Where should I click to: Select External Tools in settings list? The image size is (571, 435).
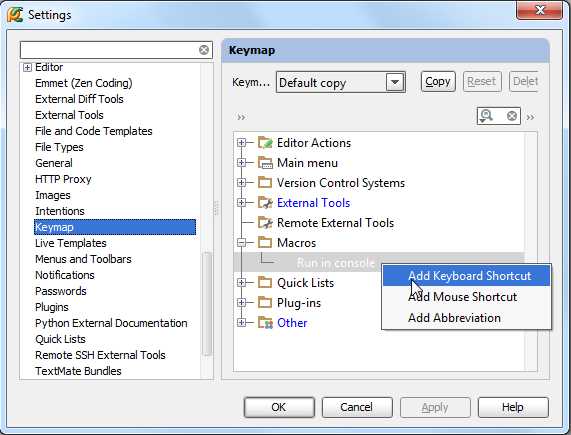[69, 115]
